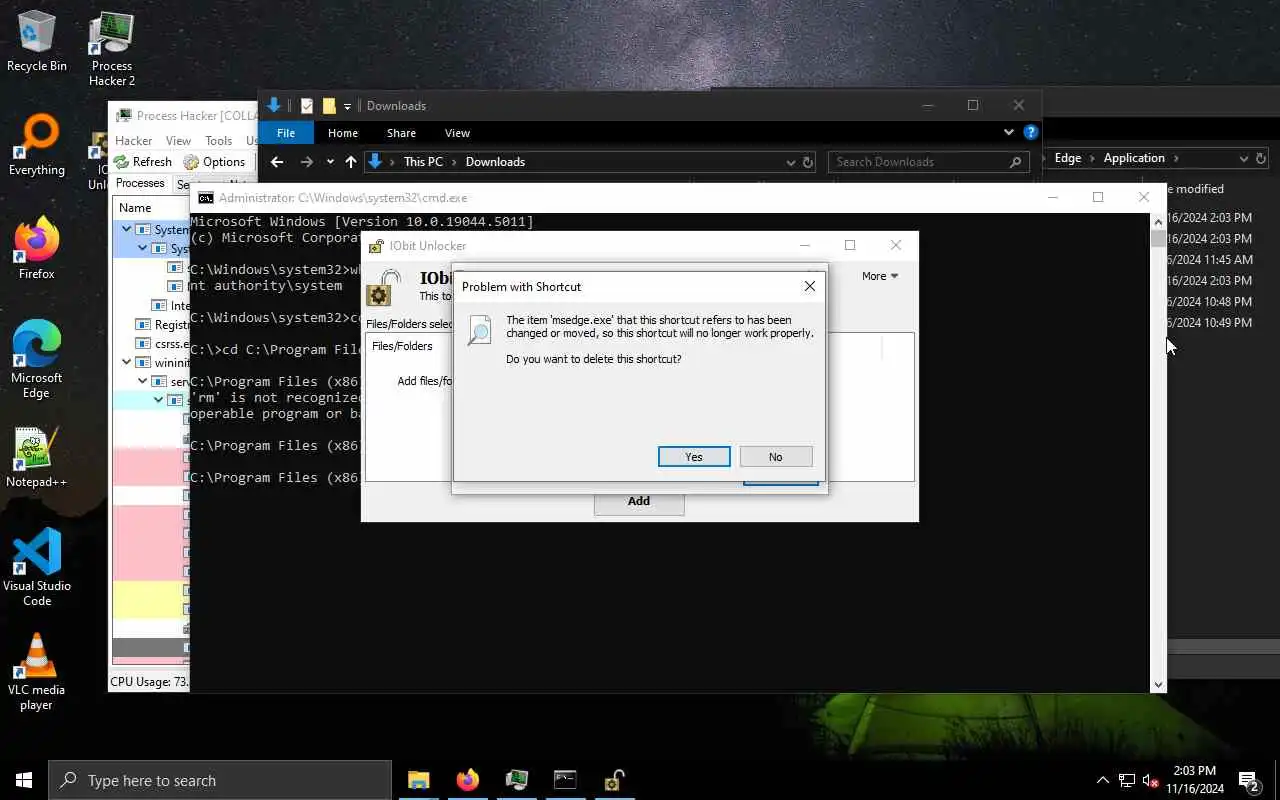1280x800 pixels.
Task: Click Options in Process Hacker toolbar
Action: tap(214, 162)
